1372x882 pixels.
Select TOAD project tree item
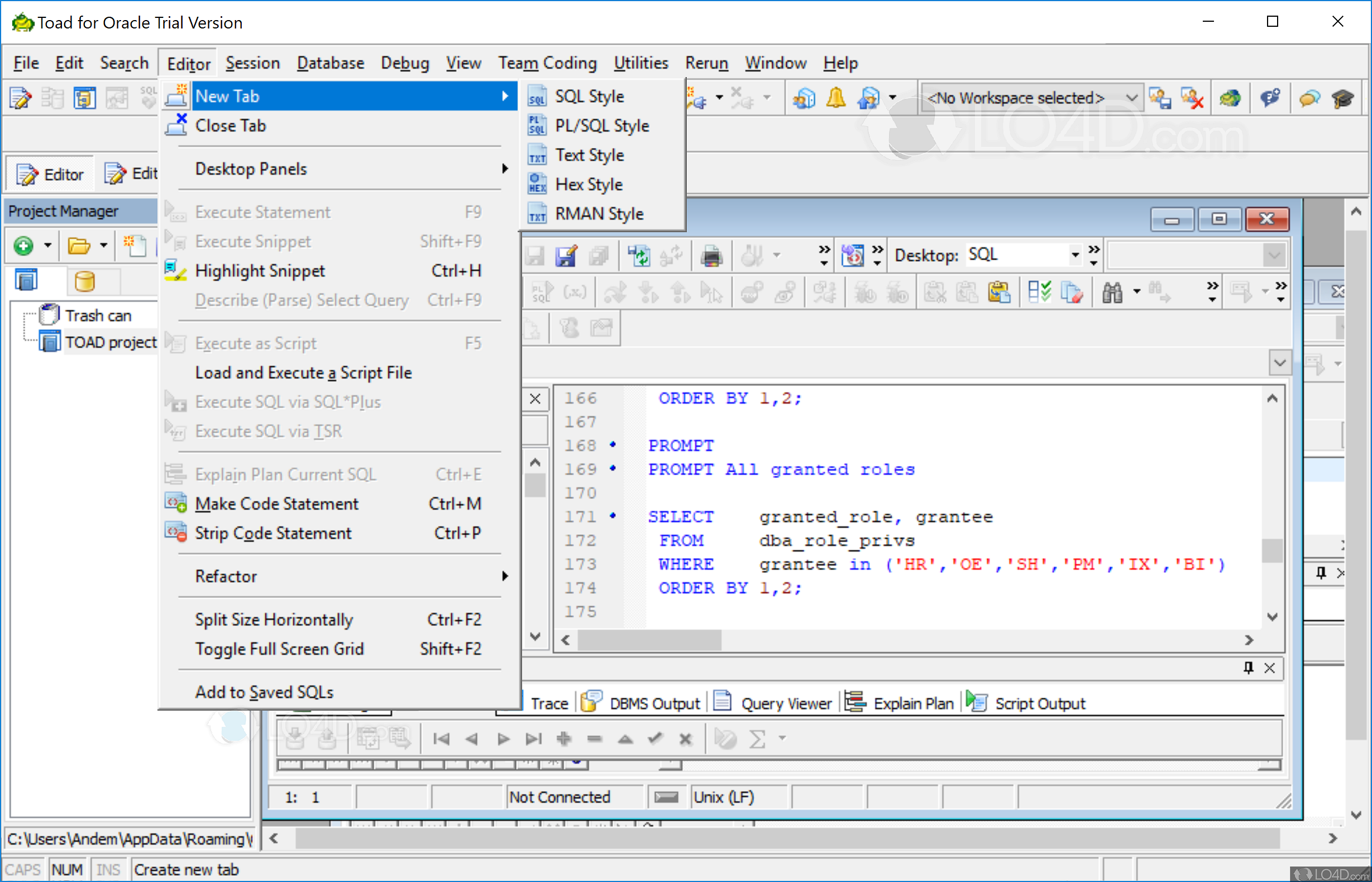point(110,343)
